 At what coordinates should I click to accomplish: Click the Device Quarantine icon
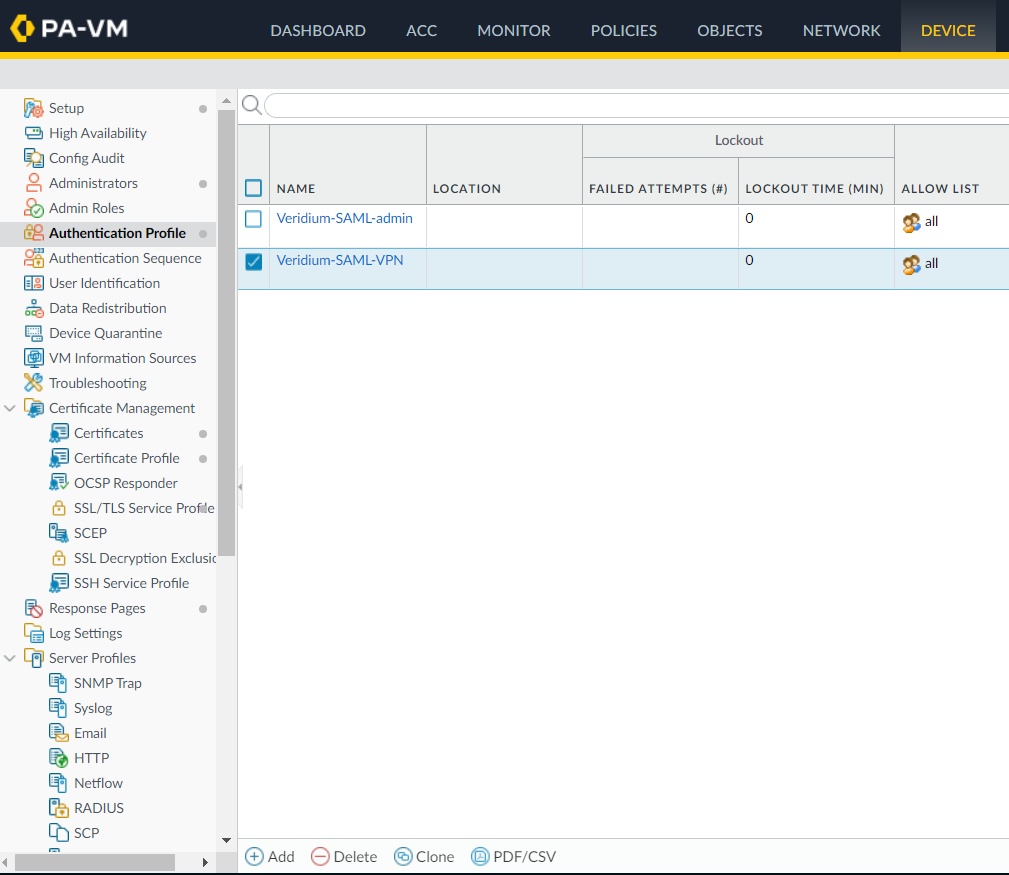click(33, 333)
